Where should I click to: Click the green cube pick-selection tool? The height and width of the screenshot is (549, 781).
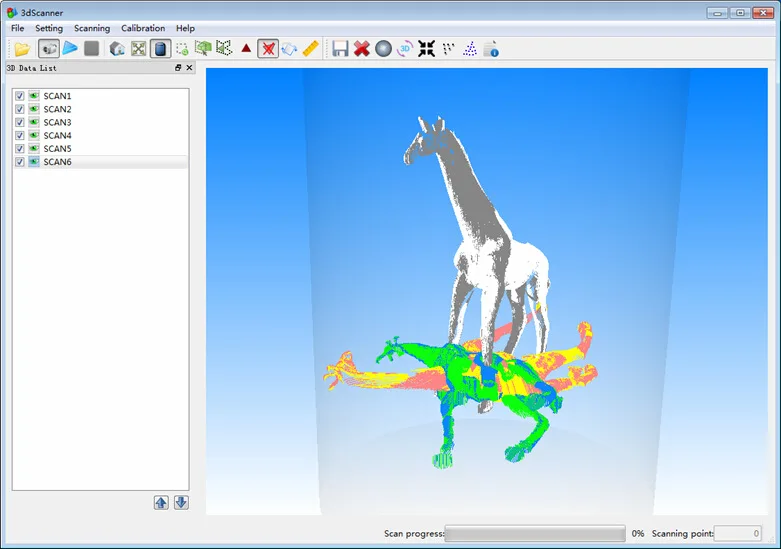tap(203, 48)
